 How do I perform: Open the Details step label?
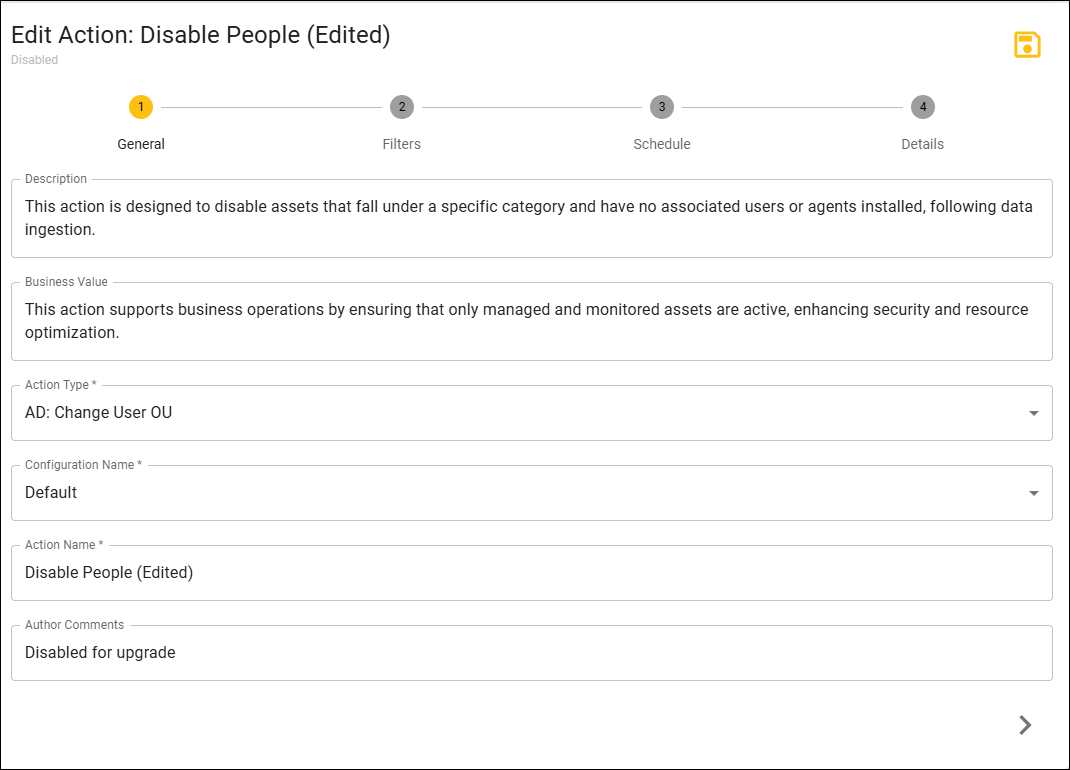(x=923, y=144)
